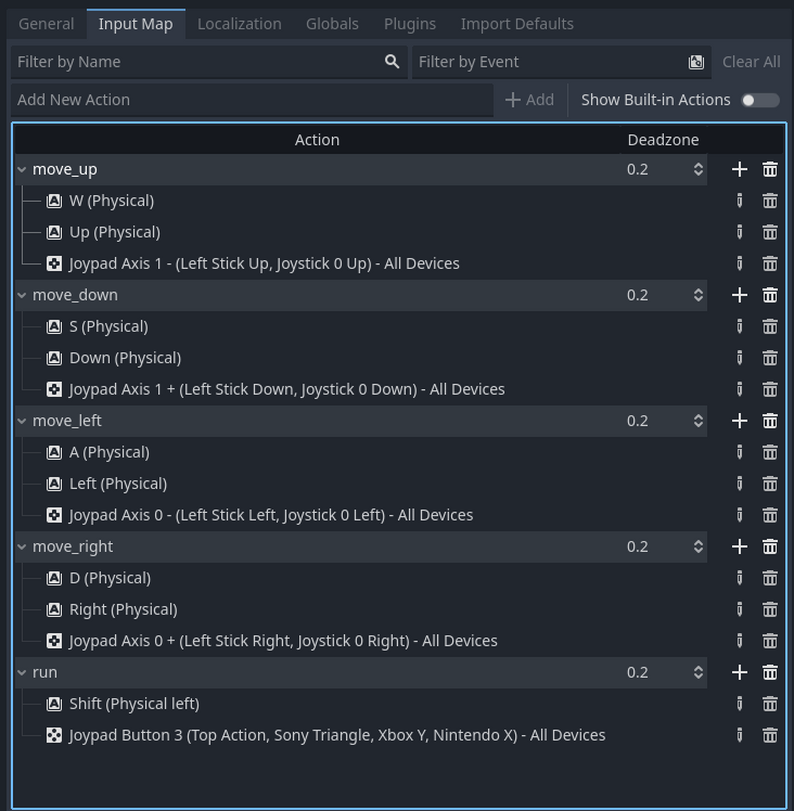This screenshot has height=811, width=794.
Task: Add an event to move_down action
Action: click(x=740, y=295)
